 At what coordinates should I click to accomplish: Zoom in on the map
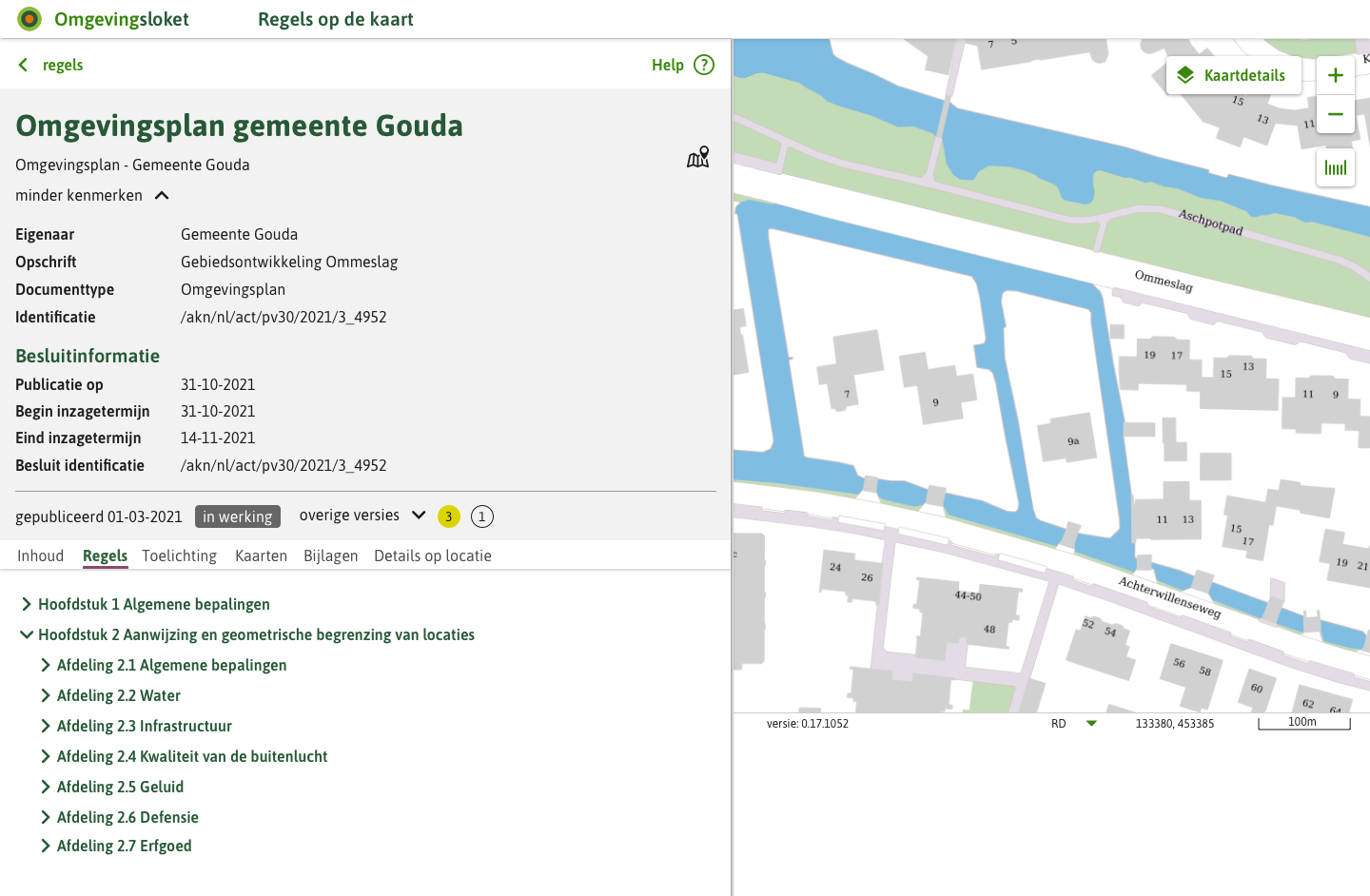point(1336,75)
